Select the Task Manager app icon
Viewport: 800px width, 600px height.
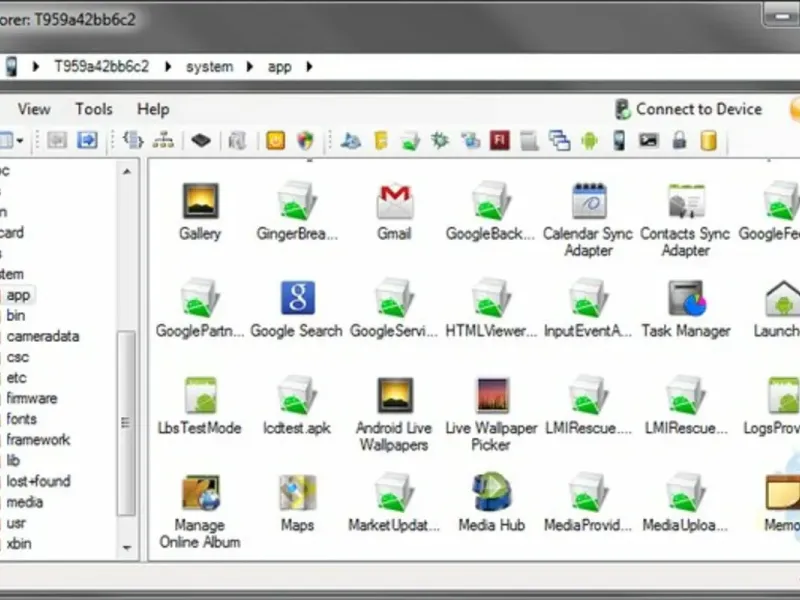686,298
